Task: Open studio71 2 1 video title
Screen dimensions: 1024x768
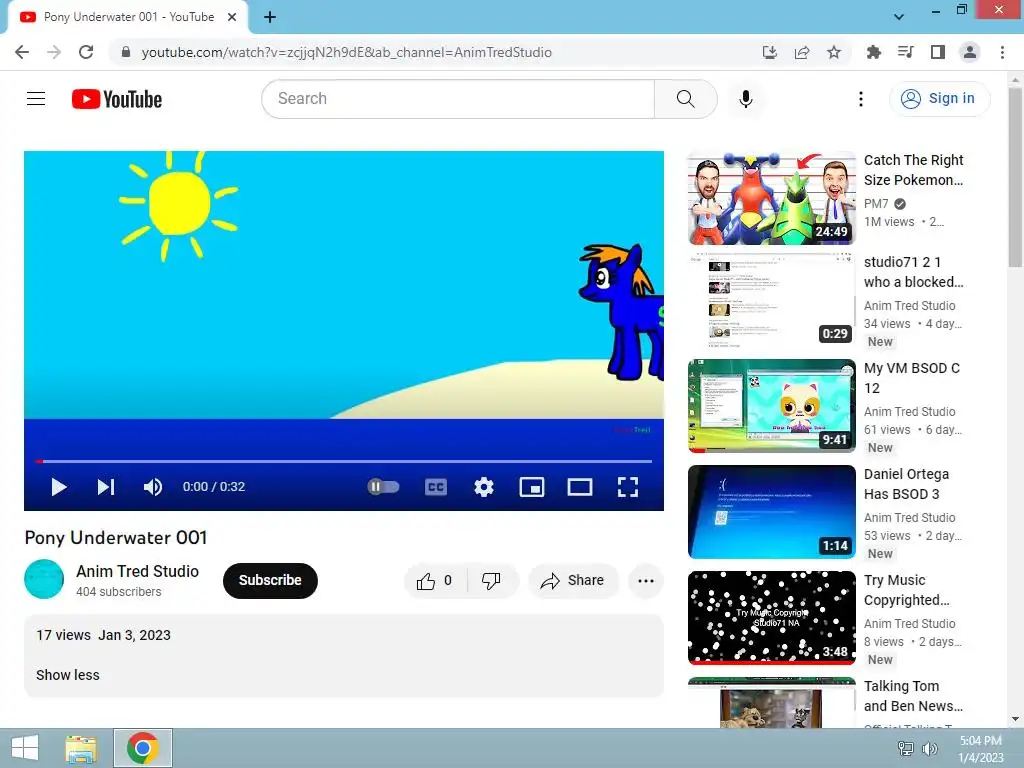Action: pyautogui.click(x=914, y=272)
